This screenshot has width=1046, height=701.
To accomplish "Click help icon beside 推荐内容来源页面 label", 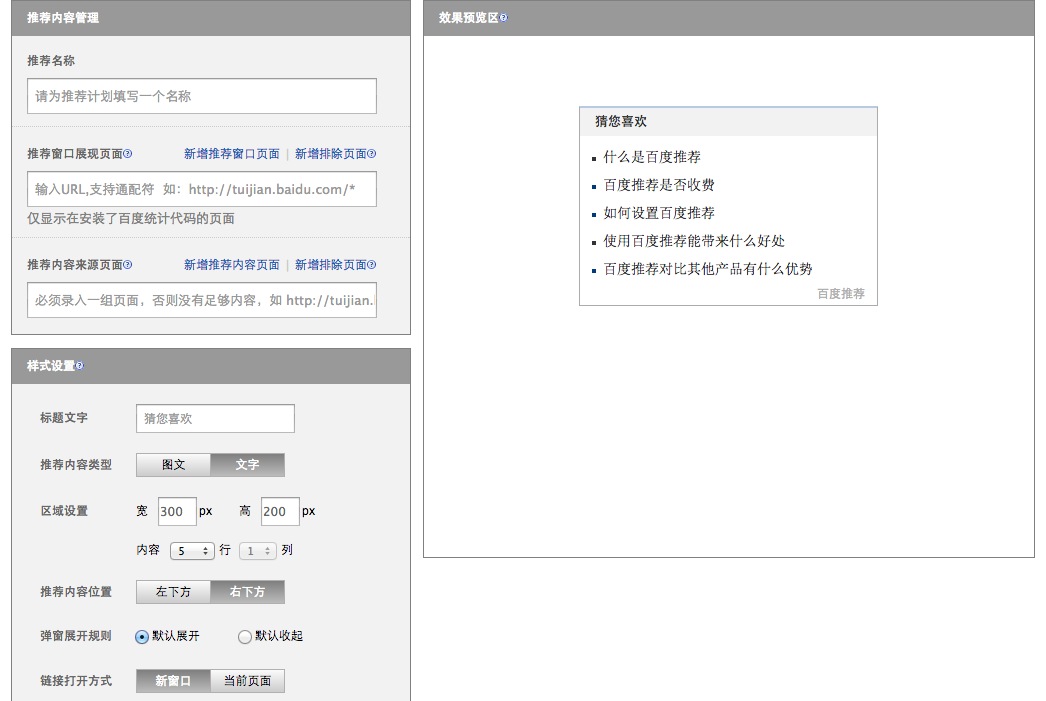I will [x=128, y=265].
